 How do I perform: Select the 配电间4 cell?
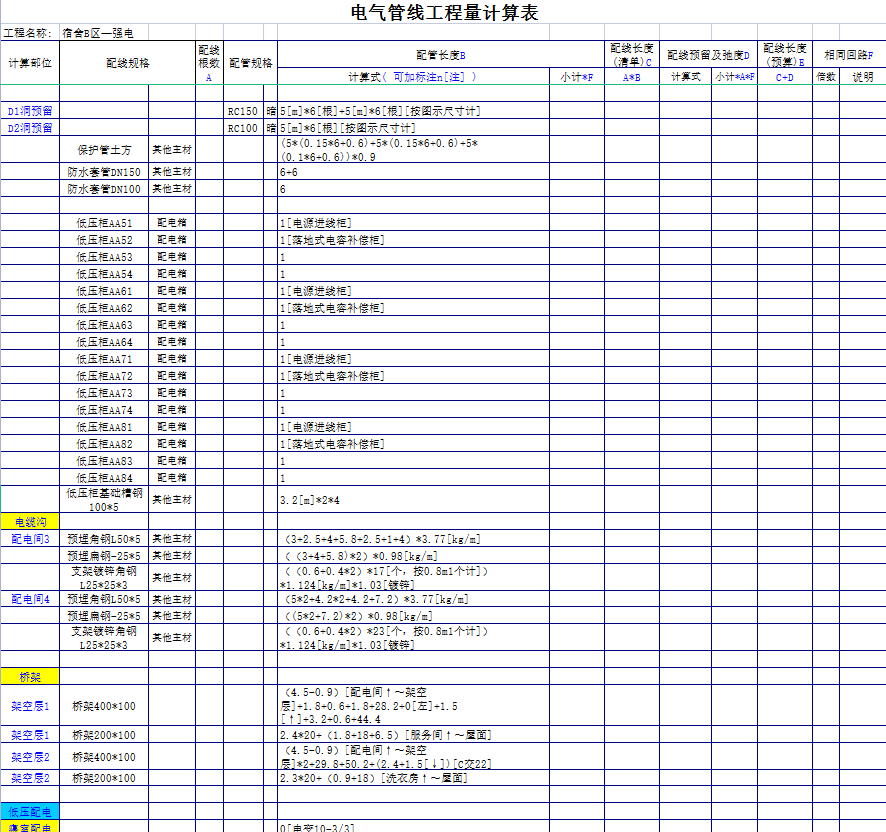point(30,599)
